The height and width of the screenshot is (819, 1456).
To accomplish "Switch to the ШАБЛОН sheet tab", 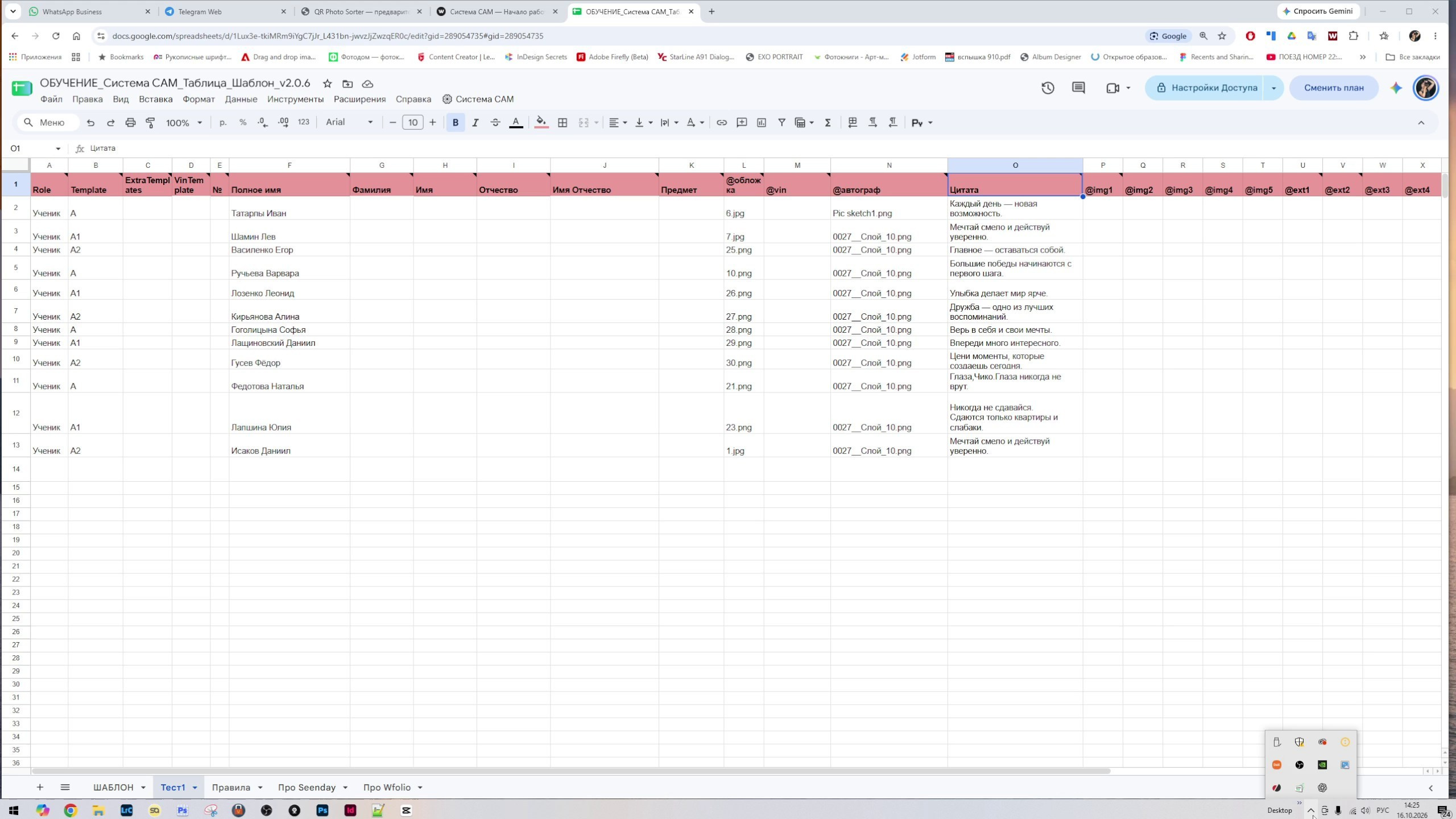I will [113, 788].
